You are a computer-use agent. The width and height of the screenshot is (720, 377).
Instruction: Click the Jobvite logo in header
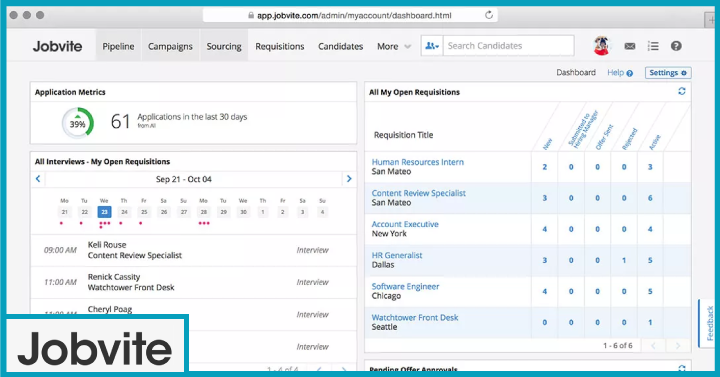click(57, 46)
